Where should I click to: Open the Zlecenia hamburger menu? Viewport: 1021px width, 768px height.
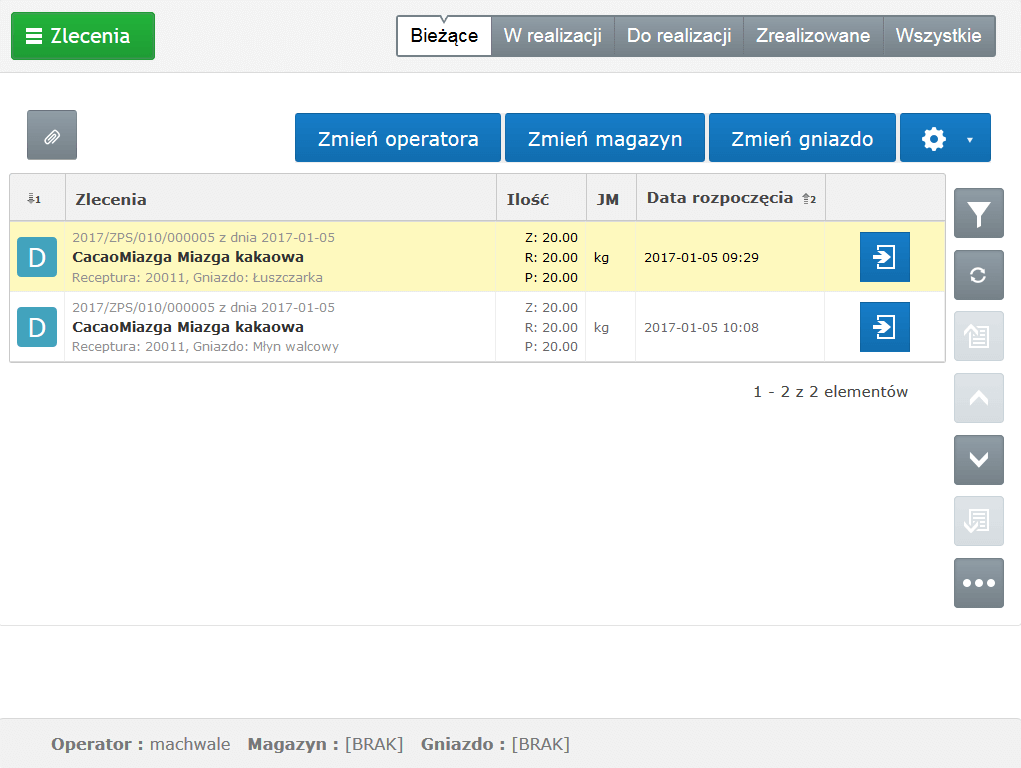pos(83,36)
